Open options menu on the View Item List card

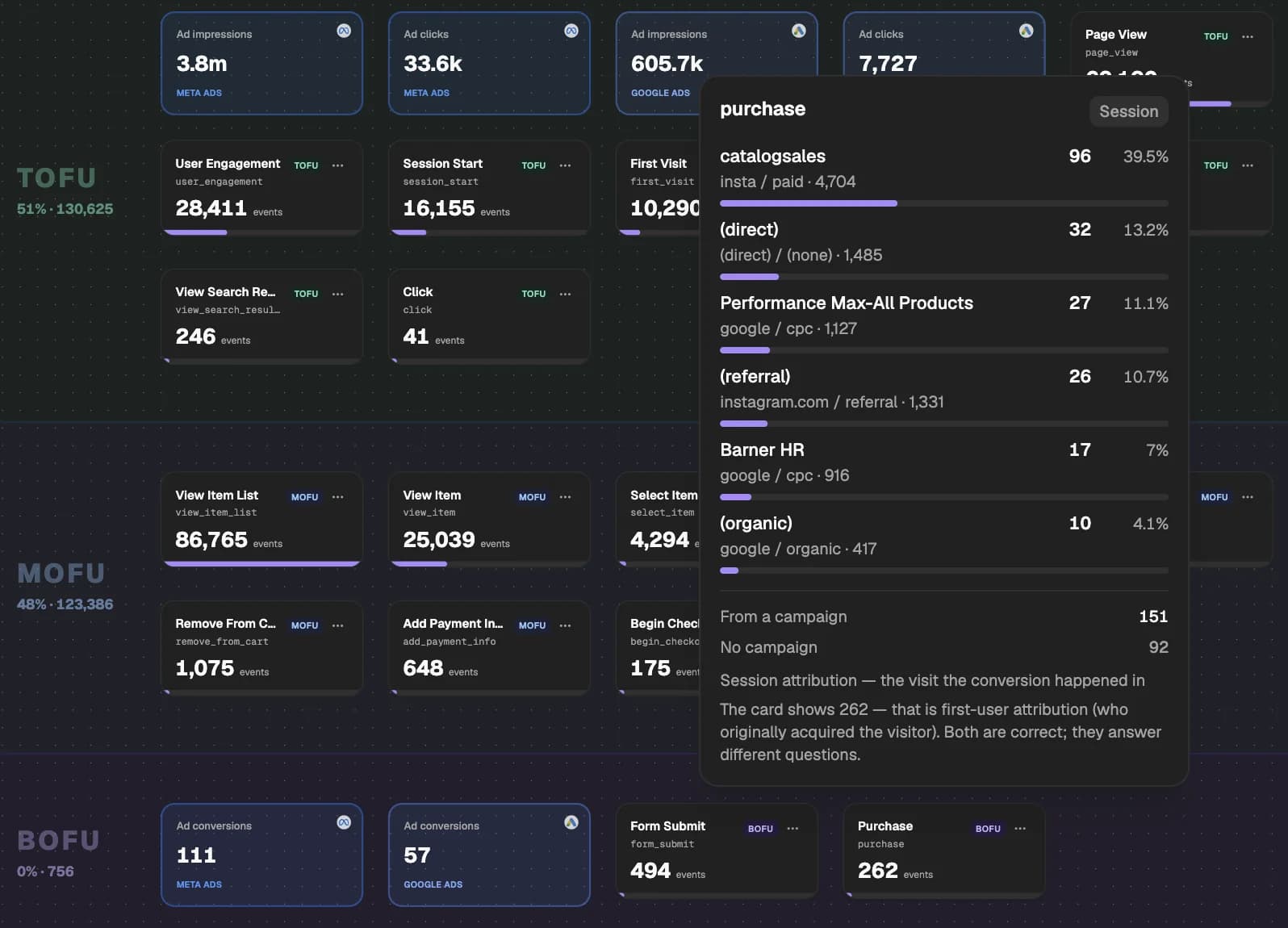pyautogui.click(x=337, y=497)
